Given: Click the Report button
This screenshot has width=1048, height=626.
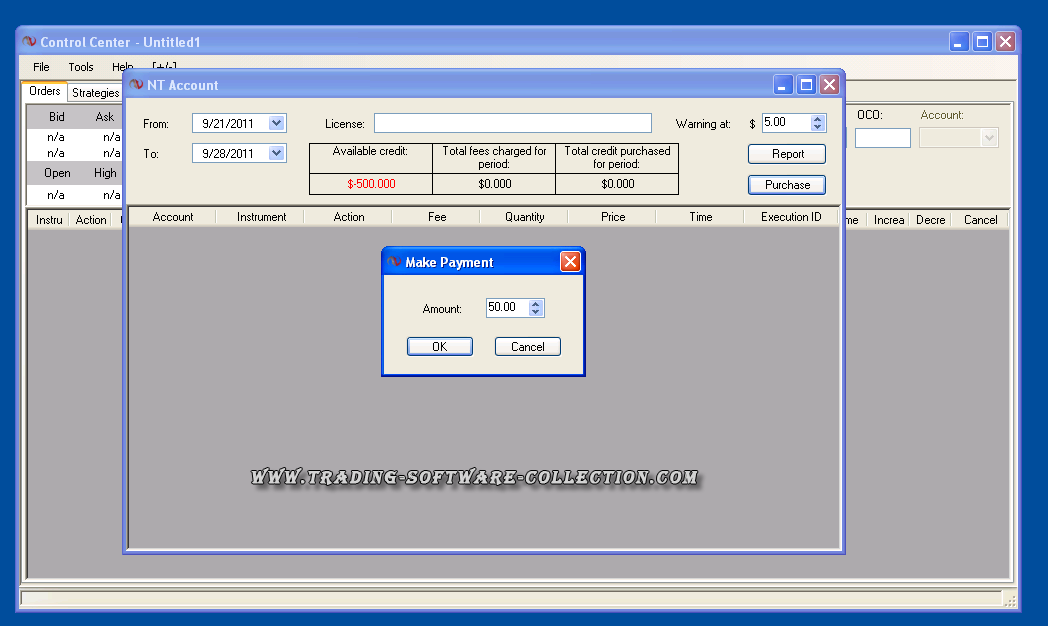Looking at the screenshot, I should point(787,154).
